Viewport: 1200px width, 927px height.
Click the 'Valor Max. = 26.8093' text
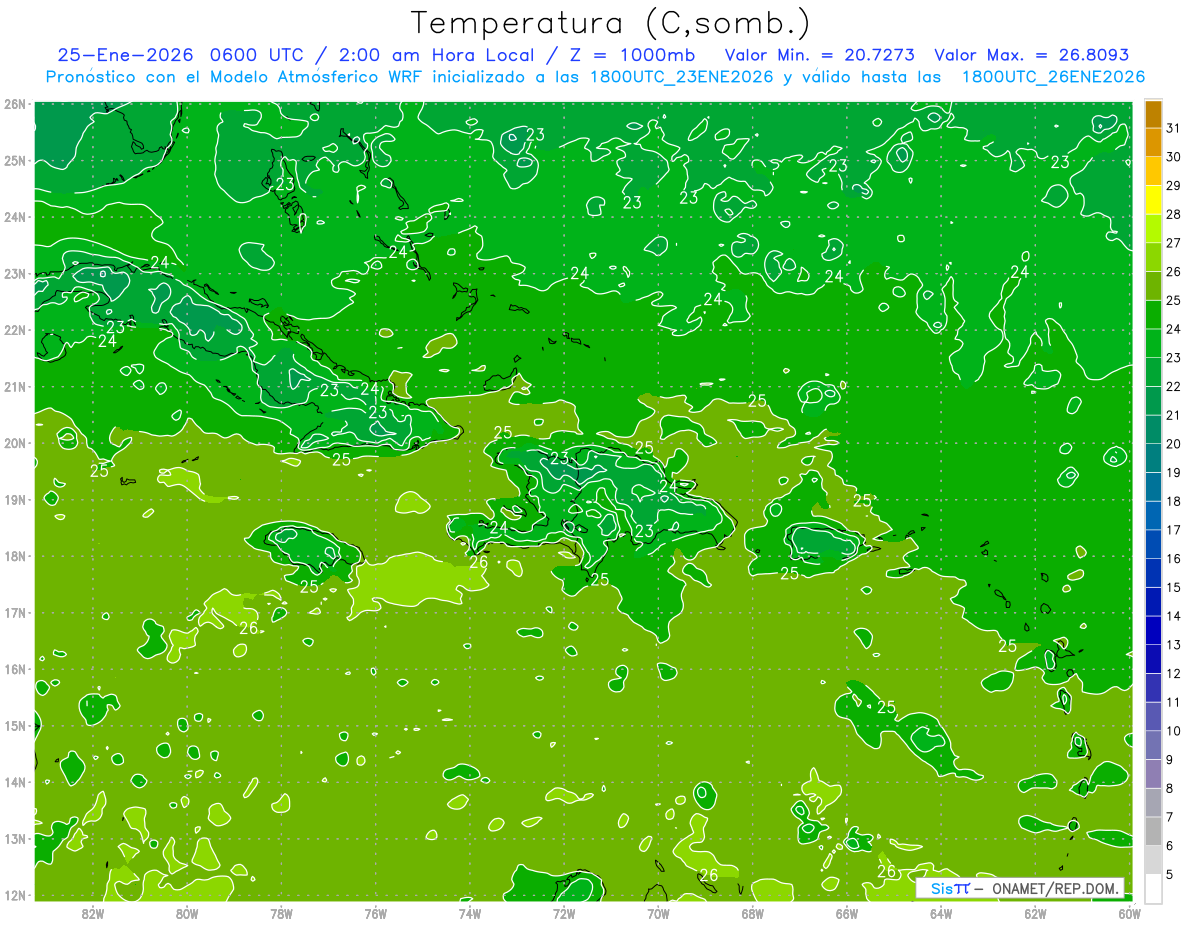tap(1031, 55)
